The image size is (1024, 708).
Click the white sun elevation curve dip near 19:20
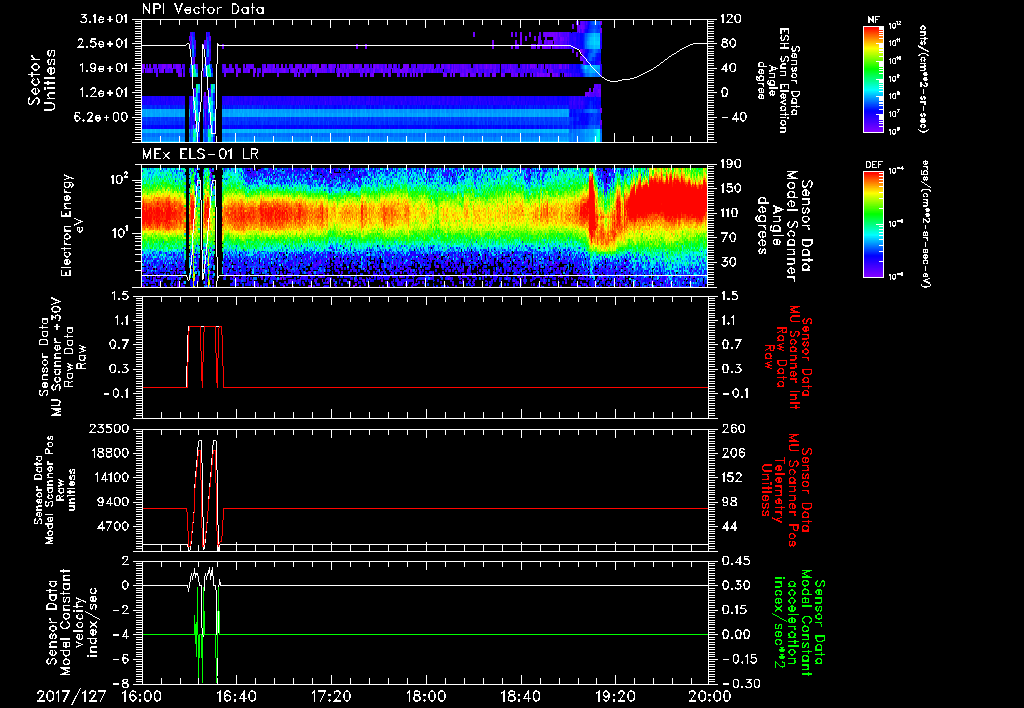tap(615, 80)
